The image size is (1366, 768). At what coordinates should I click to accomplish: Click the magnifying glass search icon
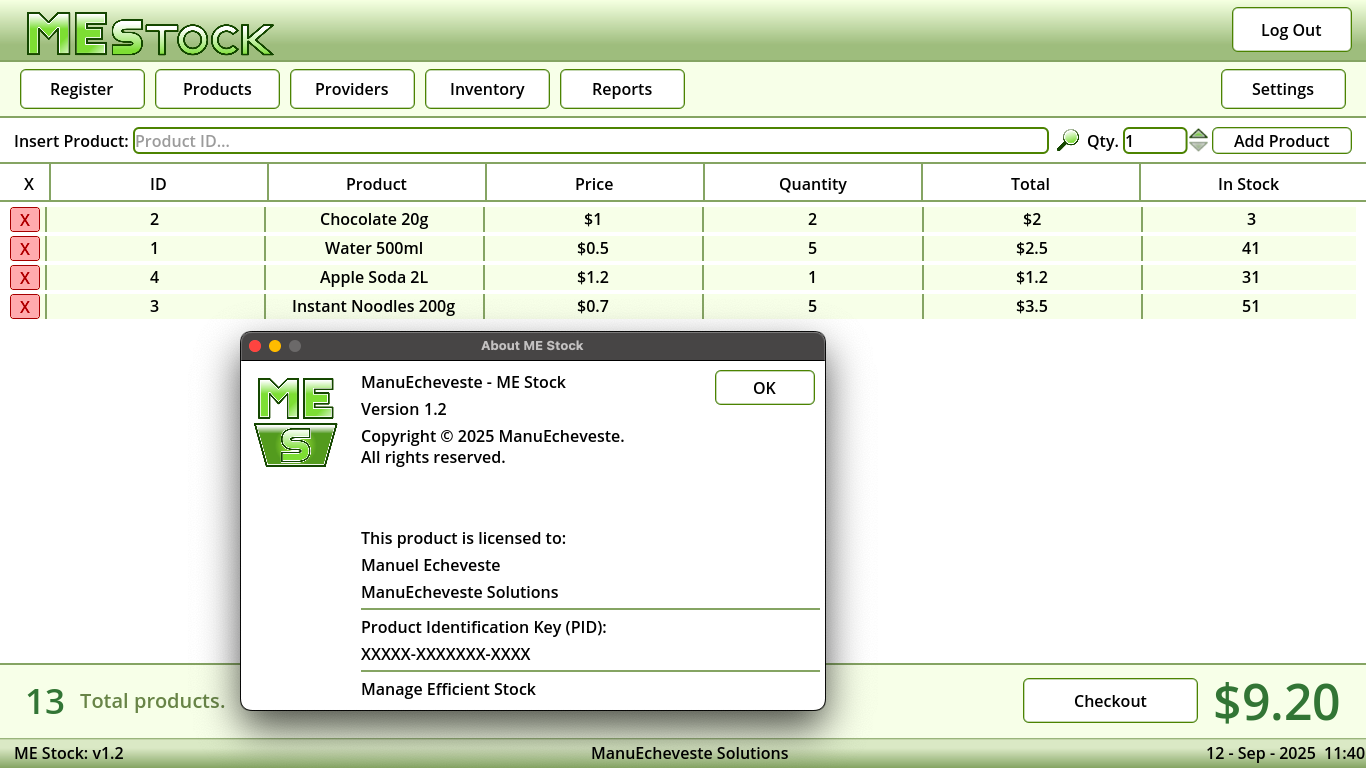tap(1068, 140)
